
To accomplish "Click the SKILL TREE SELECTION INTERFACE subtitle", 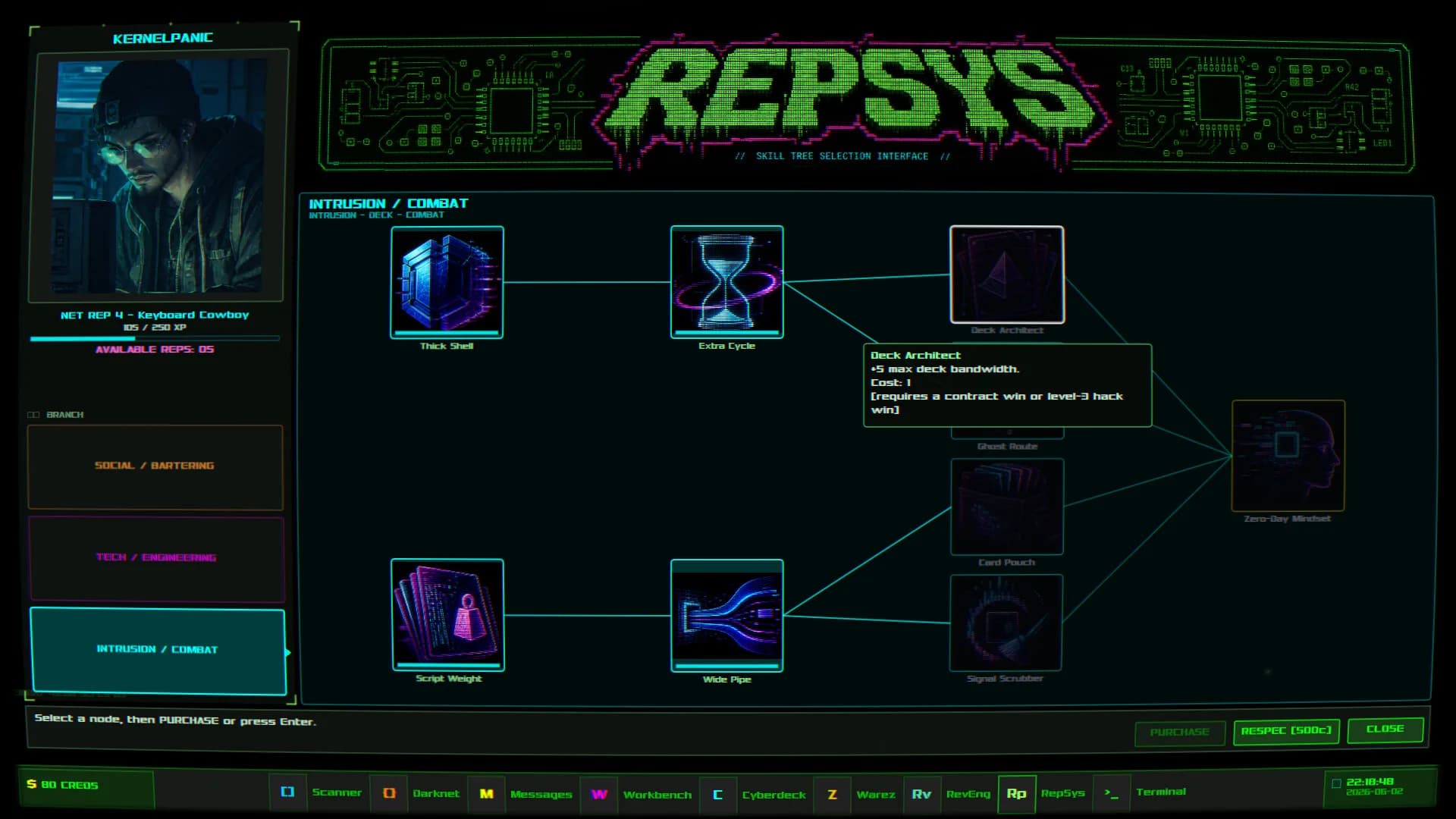I will tap(842, 156).
